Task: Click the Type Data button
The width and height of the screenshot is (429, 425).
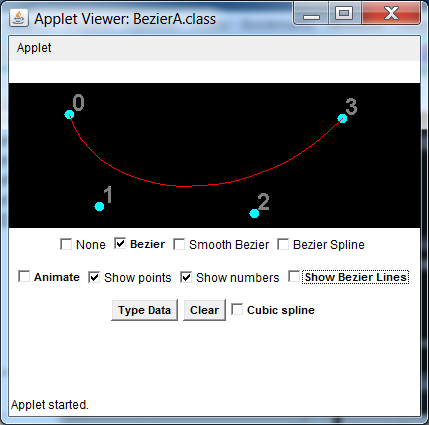Action: pos(144,310)
